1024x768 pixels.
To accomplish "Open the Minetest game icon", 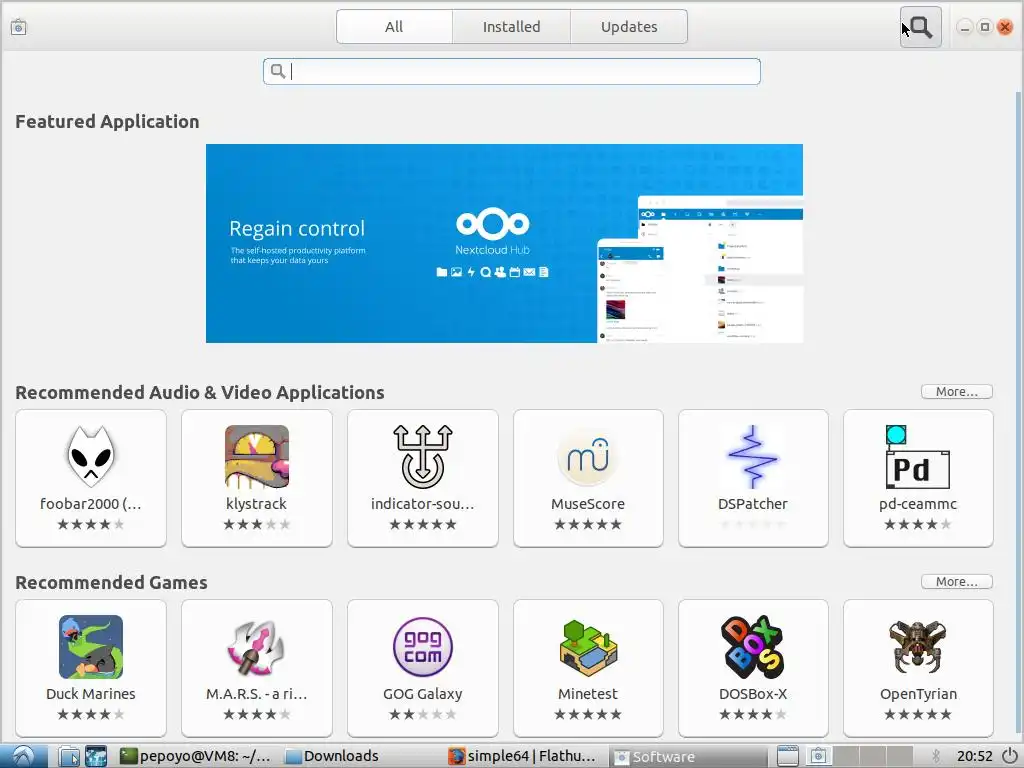I will (x=588, y=647).
